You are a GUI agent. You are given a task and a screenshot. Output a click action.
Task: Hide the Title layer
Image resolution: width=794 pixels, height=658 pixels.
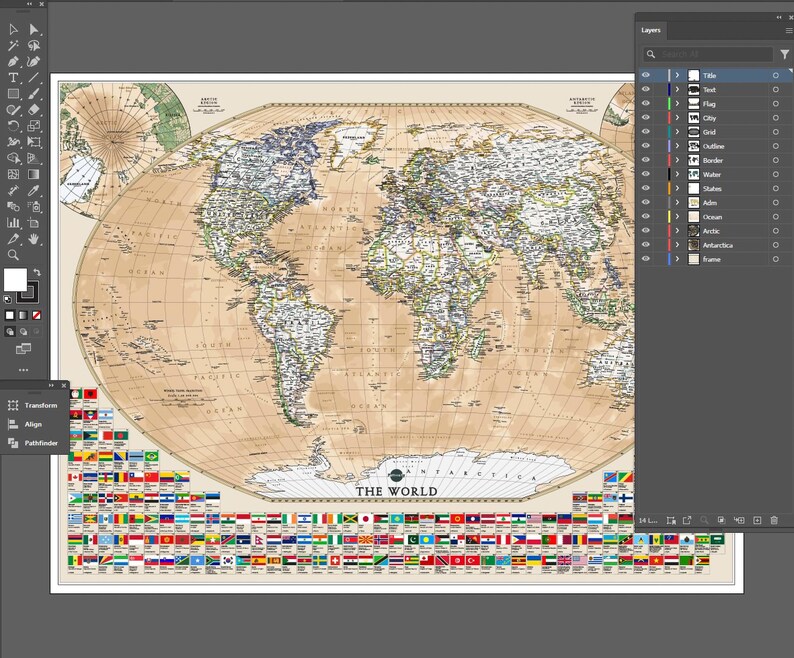(x=646, y=75)
